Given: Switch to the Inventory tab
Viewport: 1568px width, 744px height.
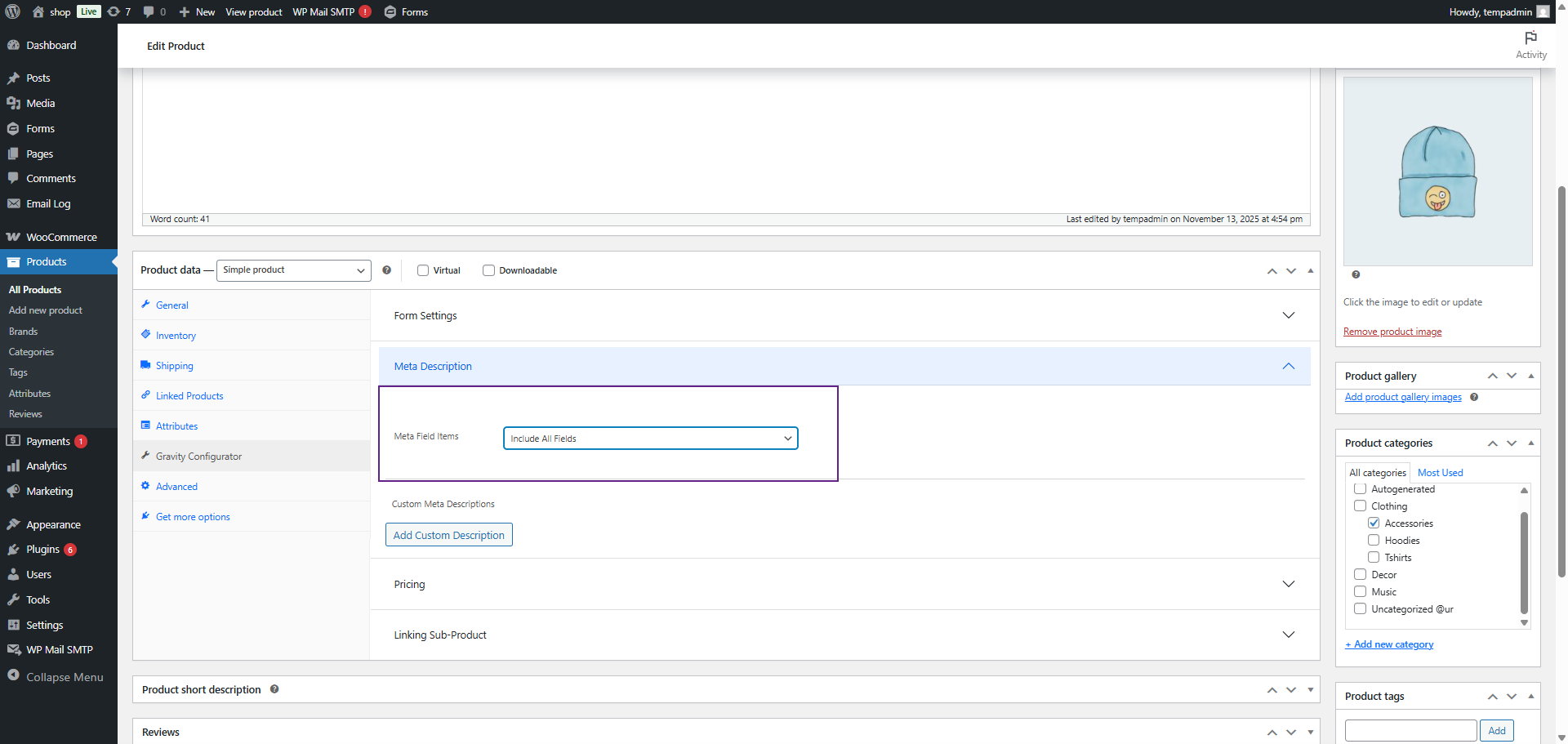Looking at the screenshot, I should point(176,336).
